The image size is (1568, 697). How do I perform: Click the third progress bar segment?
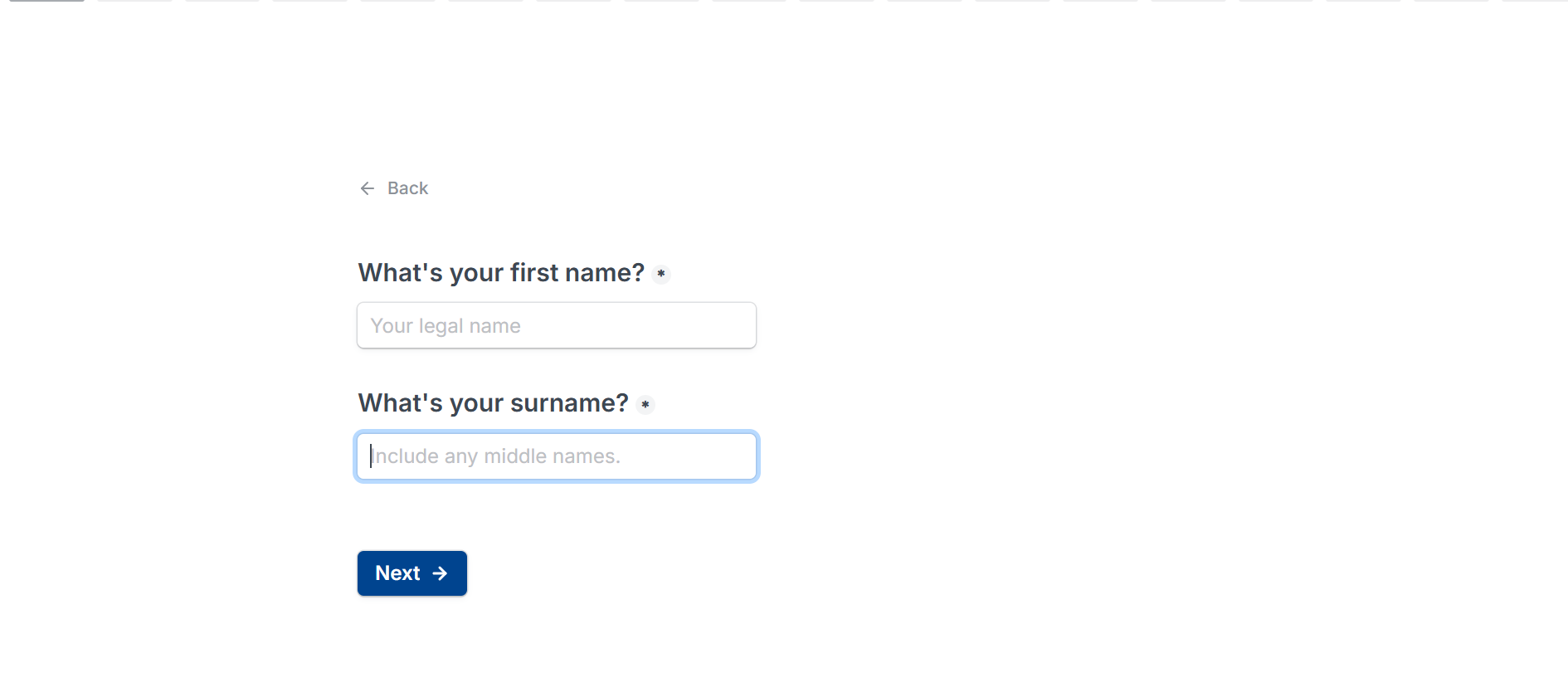coord(222,1)
